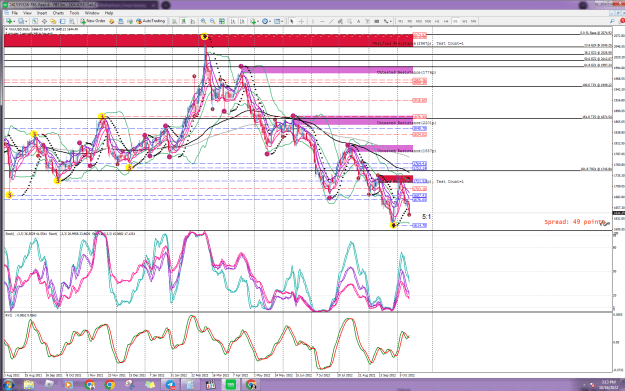Expand the indicators dropdown arrow
The image size is (625, 391).
(258, 21)
